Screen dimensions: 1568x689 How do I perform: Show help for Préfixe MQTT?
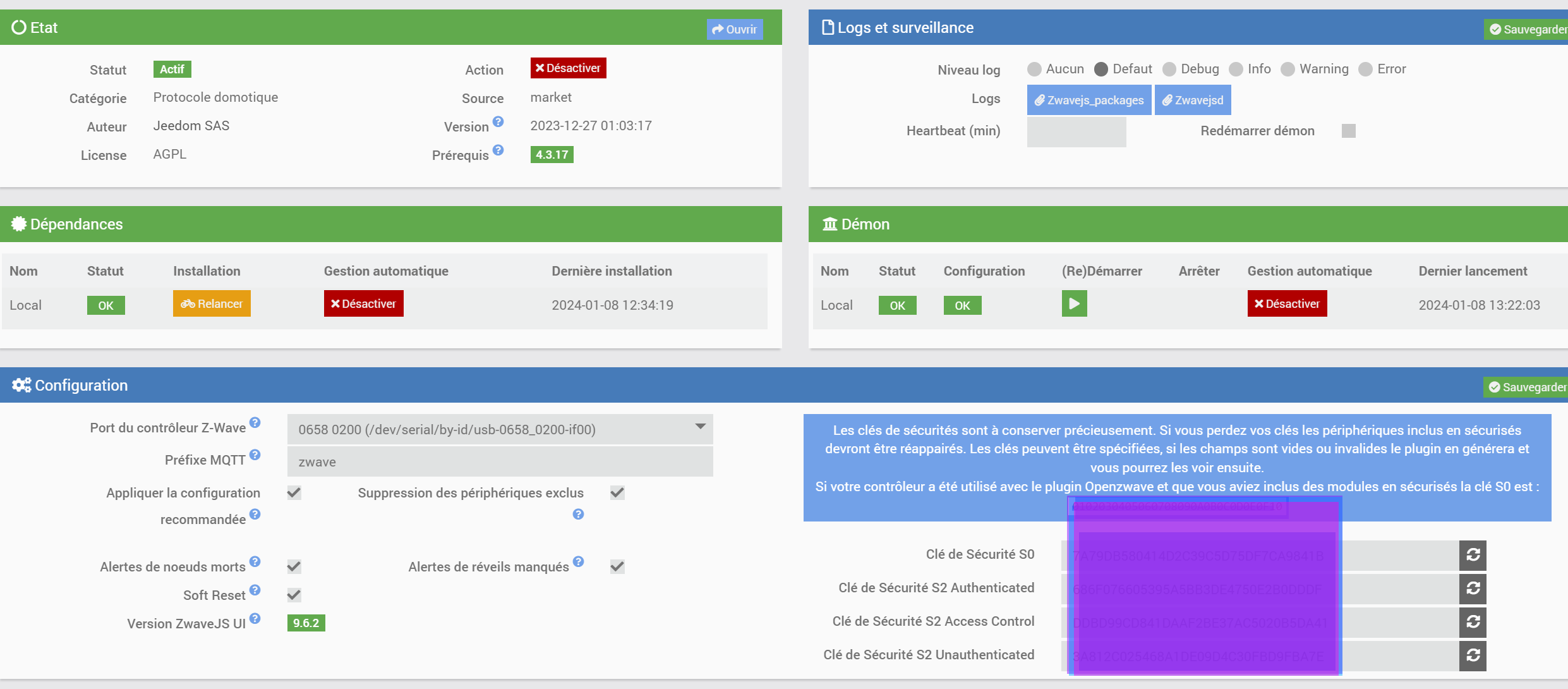coord(255,454)
